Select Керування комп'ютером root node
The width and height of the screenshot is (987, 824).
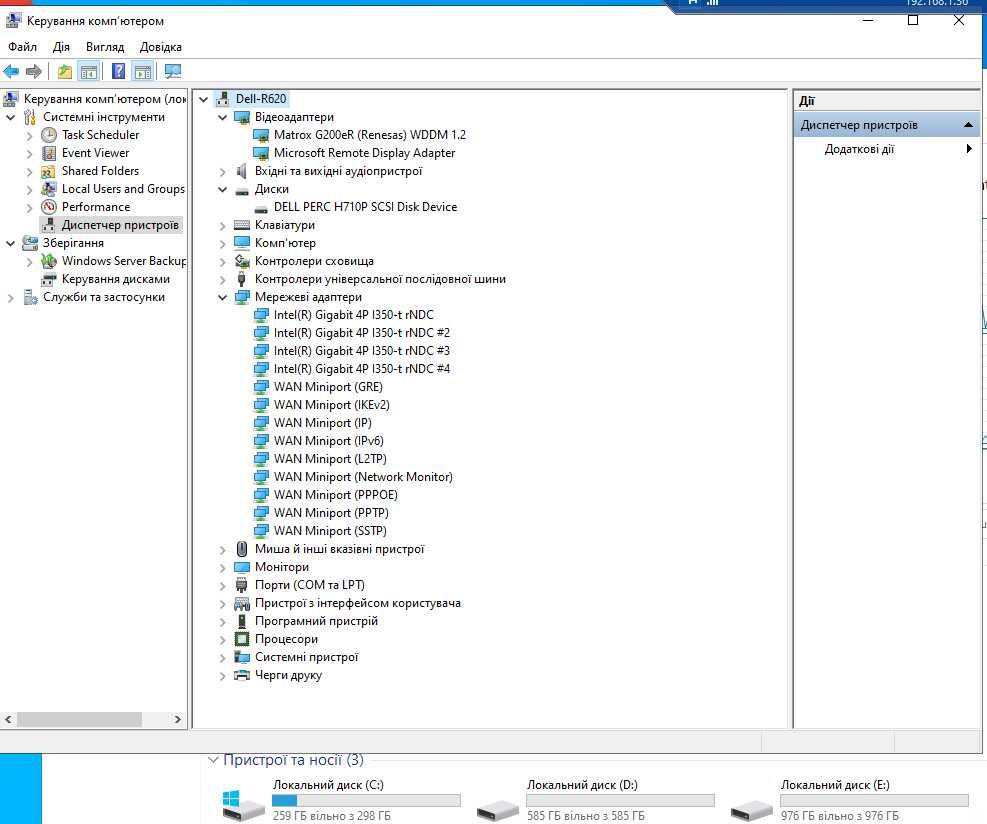point(104,99)
